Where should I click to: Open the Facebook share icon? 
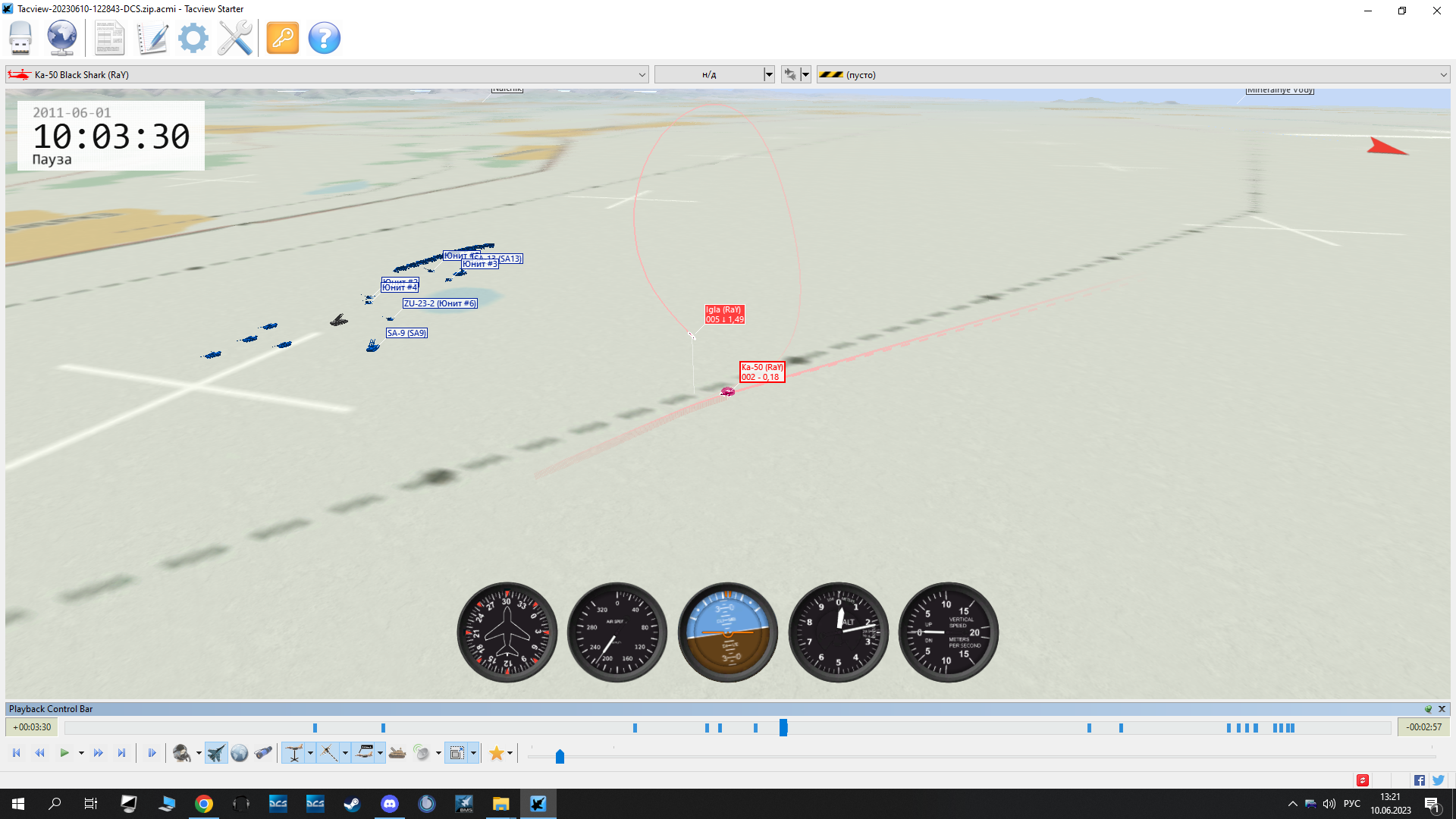(1420, 780)
